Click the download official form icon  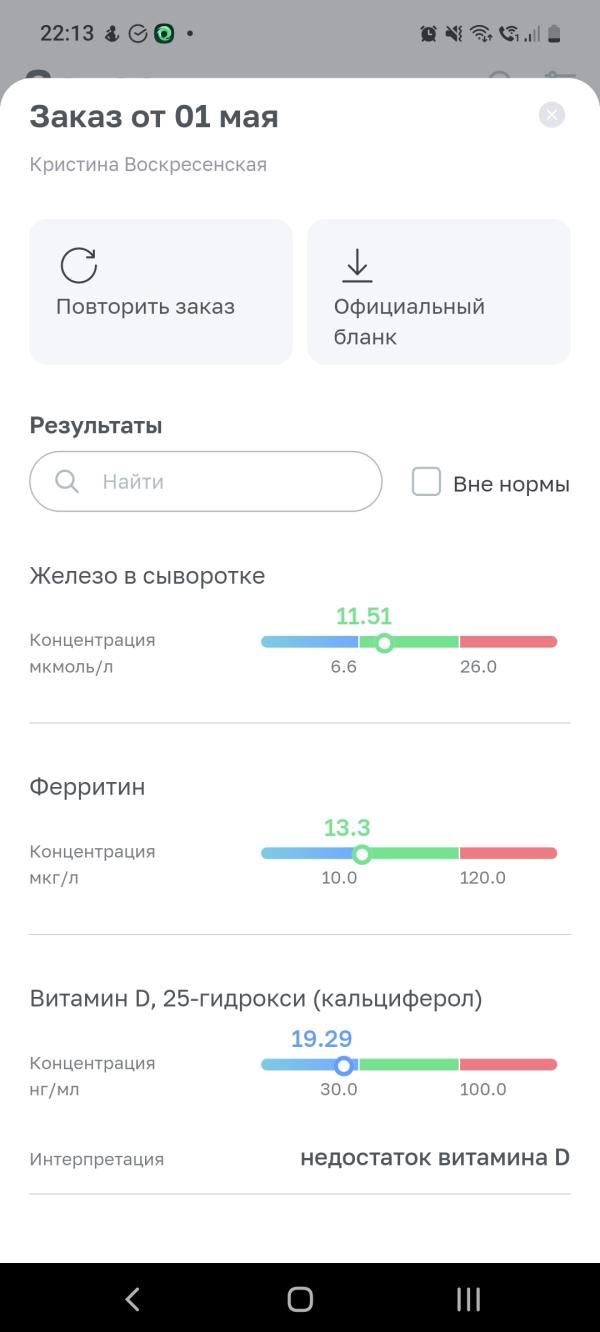click(x=357, y=266)
